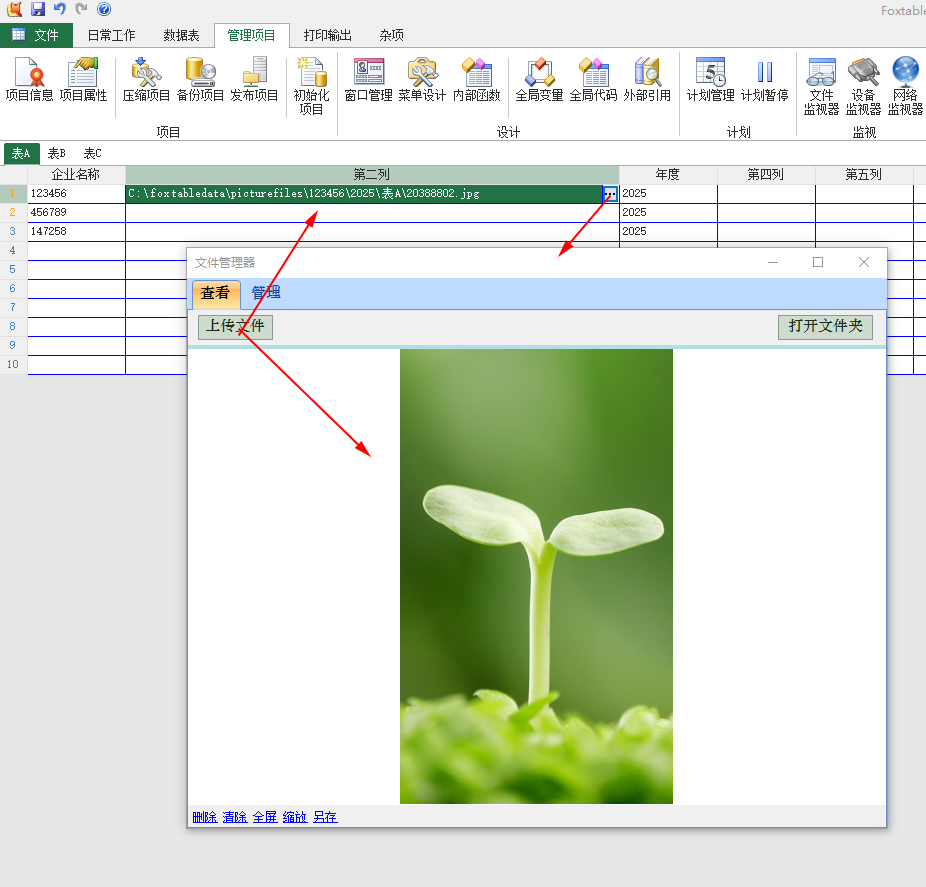
Task: Click 初始化项目 initialize project icon
Action: click(311, 86)
